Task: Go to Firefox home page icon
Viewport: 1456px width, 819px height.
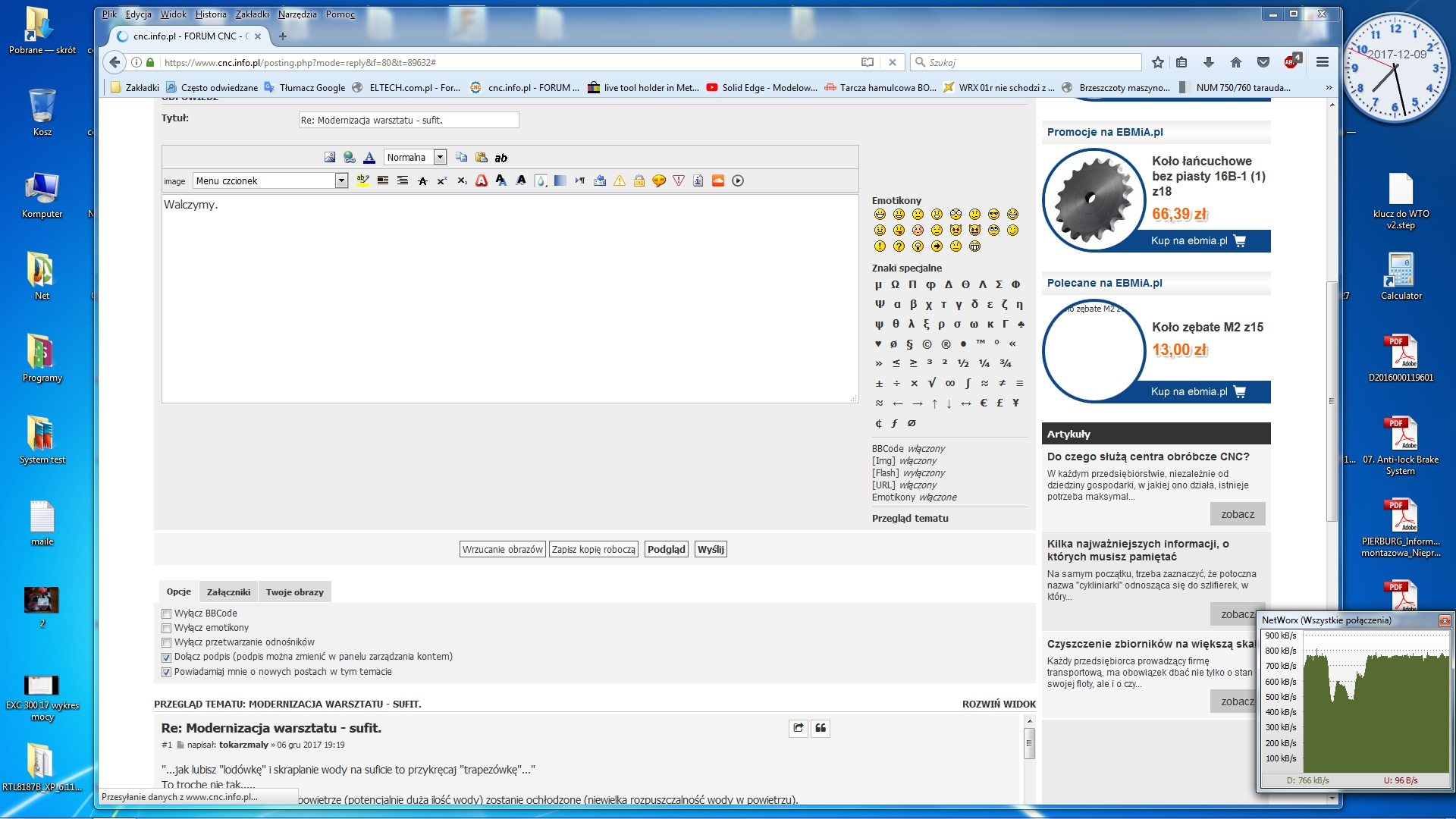Action: point(1236,62)
